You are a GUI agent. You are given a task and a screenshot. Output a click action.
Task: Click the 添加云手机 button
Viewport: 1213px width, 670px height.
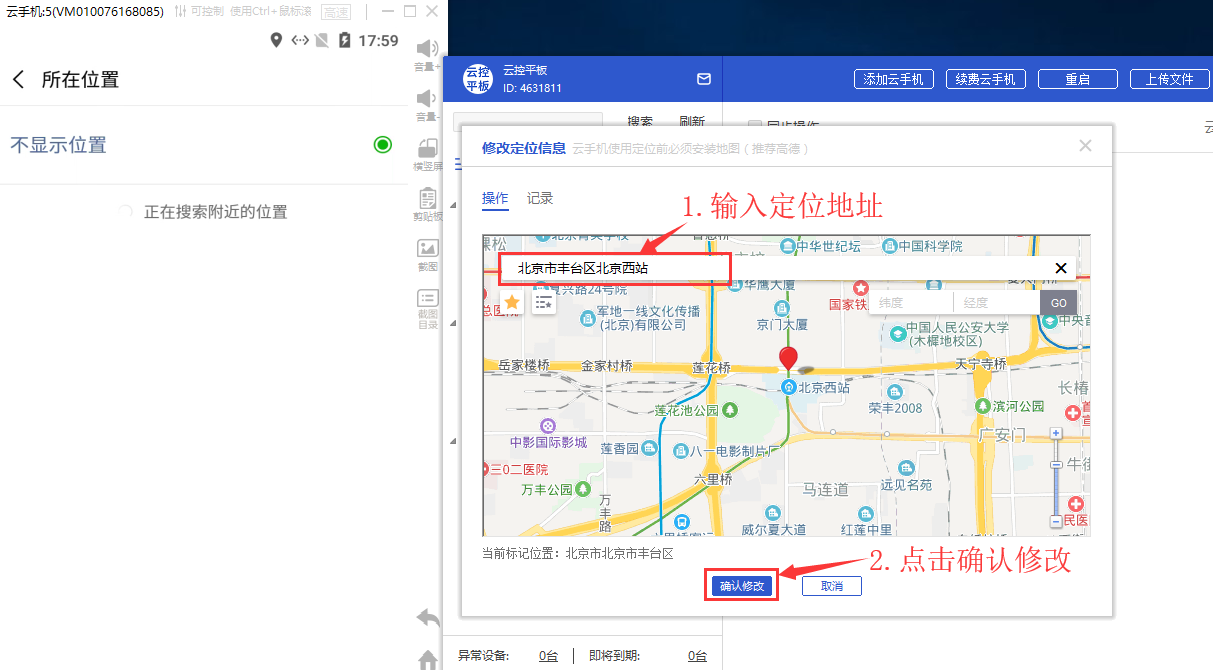(894, 79)
